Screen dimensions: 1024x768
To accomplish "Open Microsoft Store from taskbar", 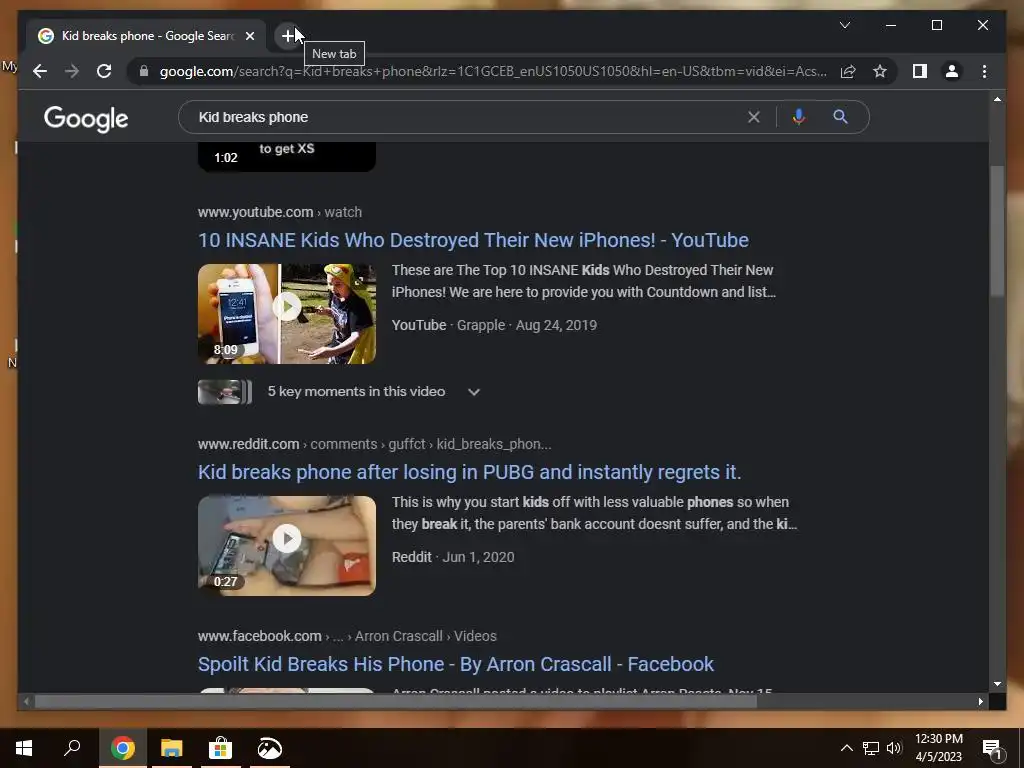I will (220, 748).
